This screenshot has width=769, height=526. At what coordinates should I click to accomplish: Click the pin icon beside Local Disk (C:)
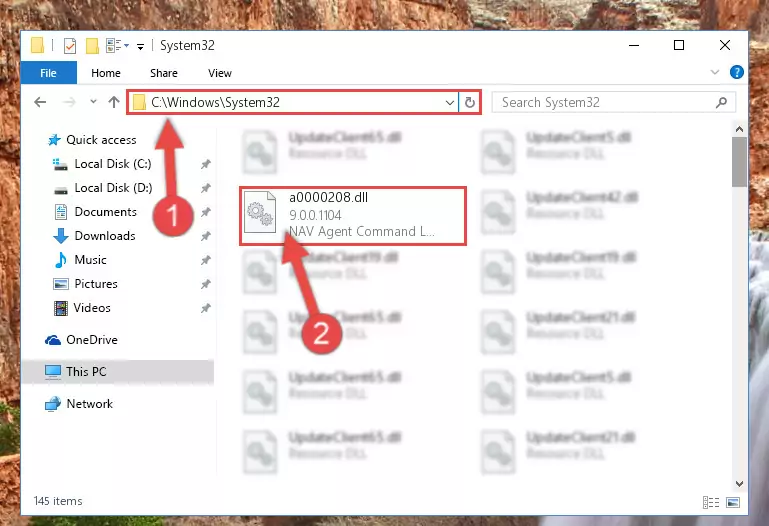[x=205, y=164]
